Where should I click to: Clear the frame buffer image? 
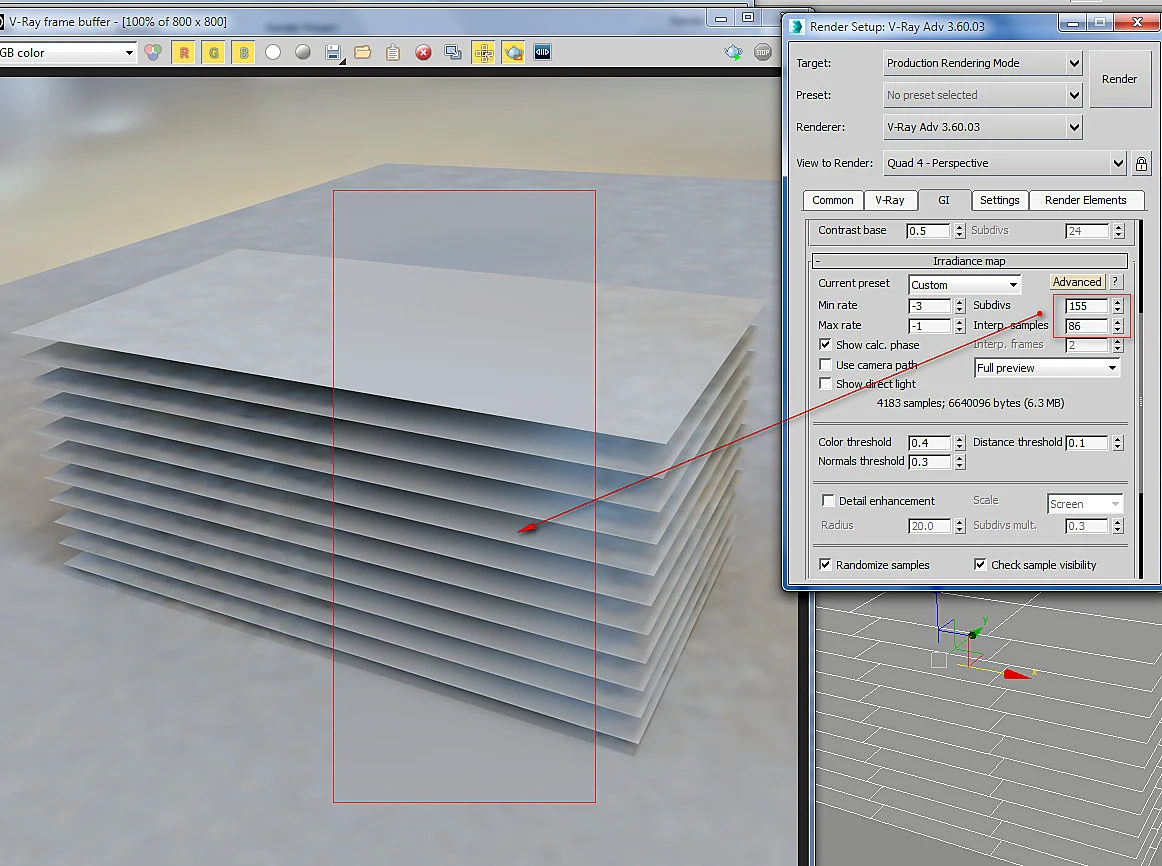click(x=423, y=53)
